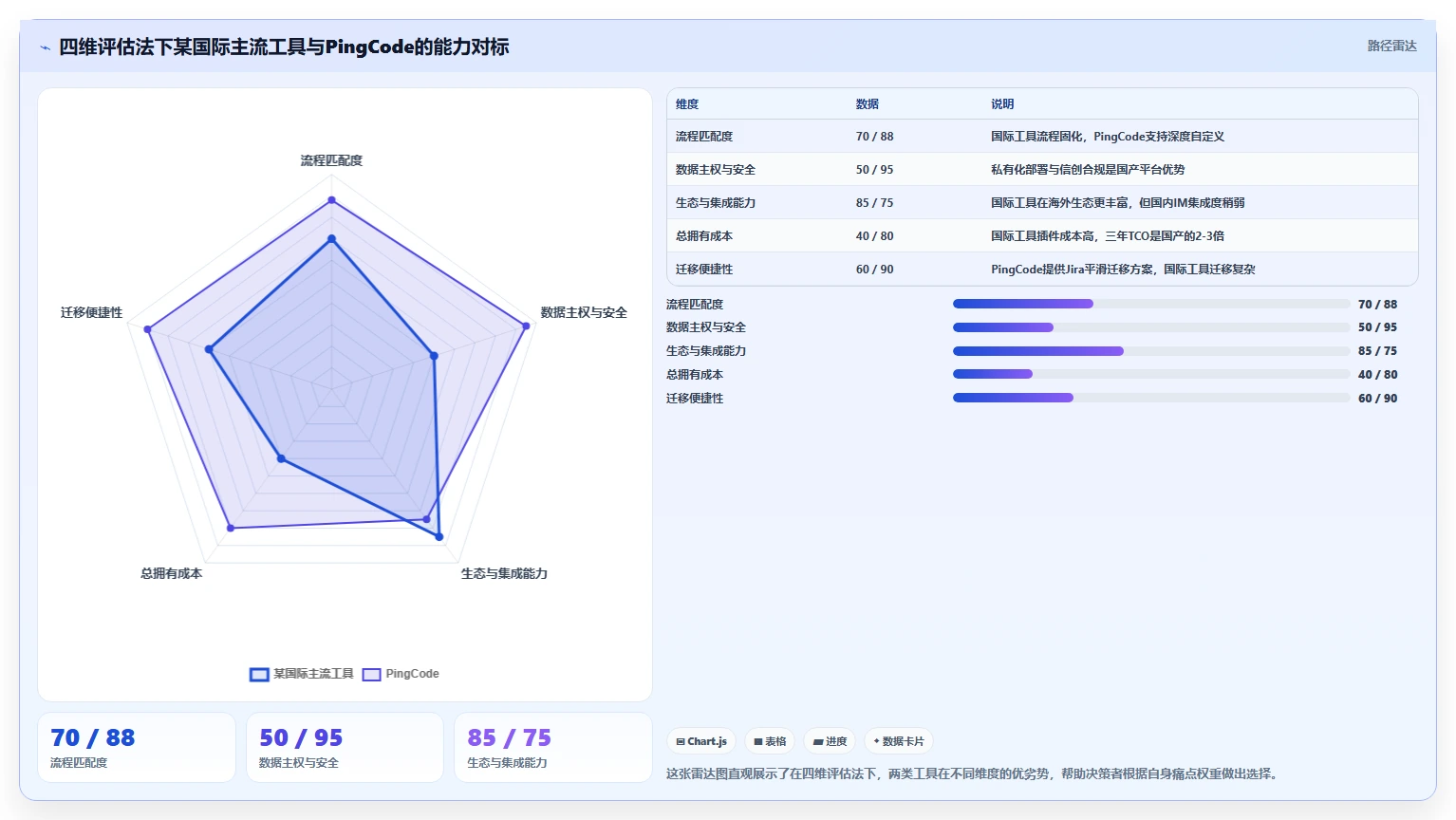1456x820 pixels.
Task: Click the 生态与集成能力 85 / 75 card
Action: click(553, 748)
